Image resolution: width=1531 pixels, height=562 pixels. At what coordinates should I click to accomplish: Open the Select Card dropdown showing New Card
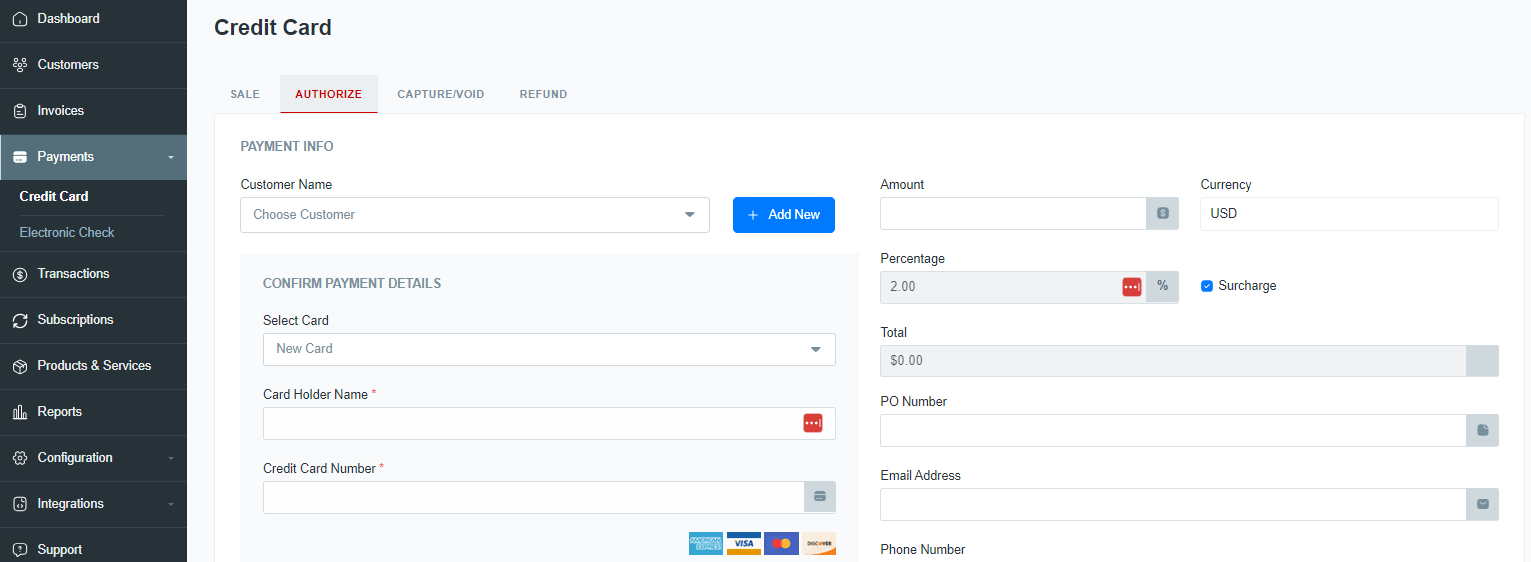pos(549,349)
